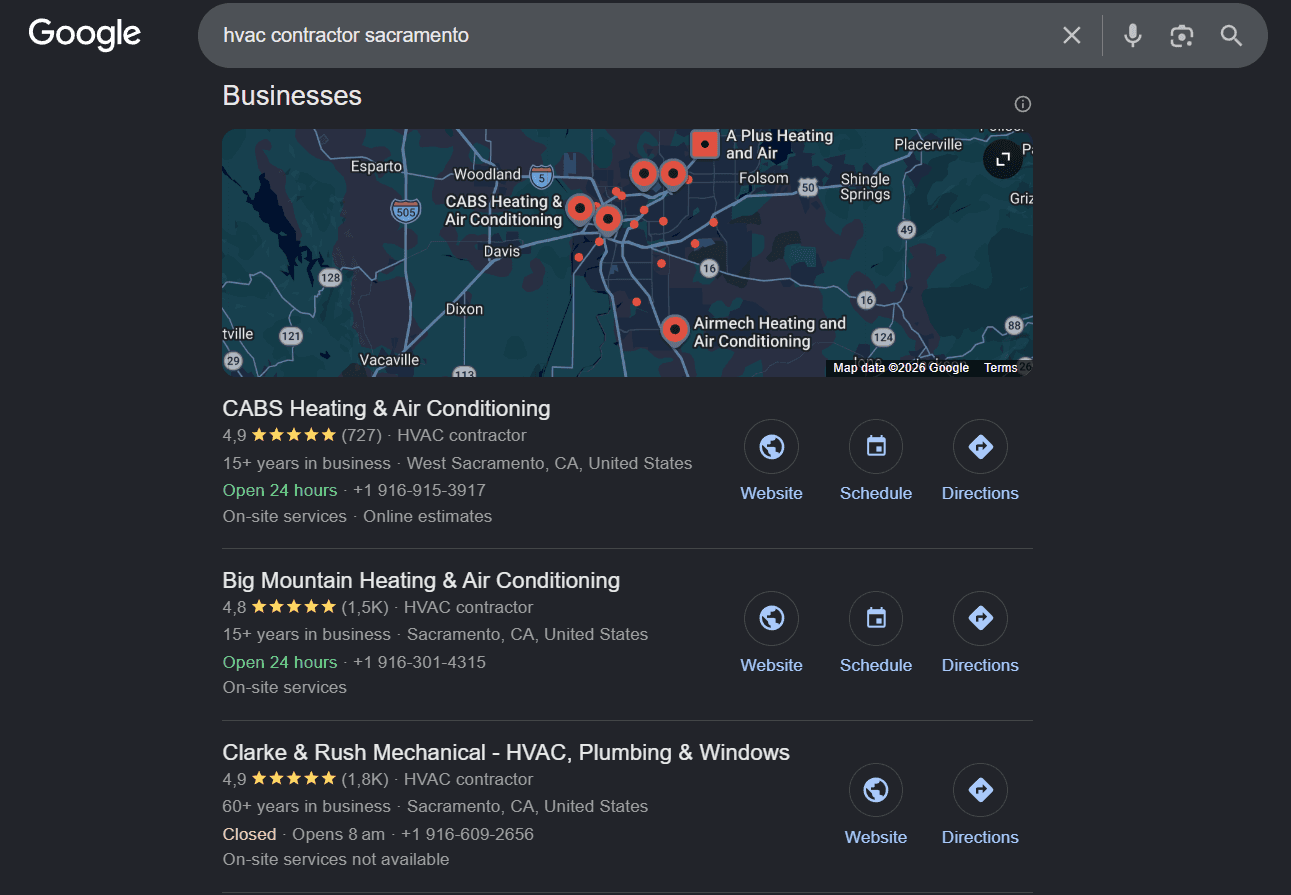Get Big Mountain Directions arrow icon
This screenshot has height=895, width=1291.
coord(980,618)
